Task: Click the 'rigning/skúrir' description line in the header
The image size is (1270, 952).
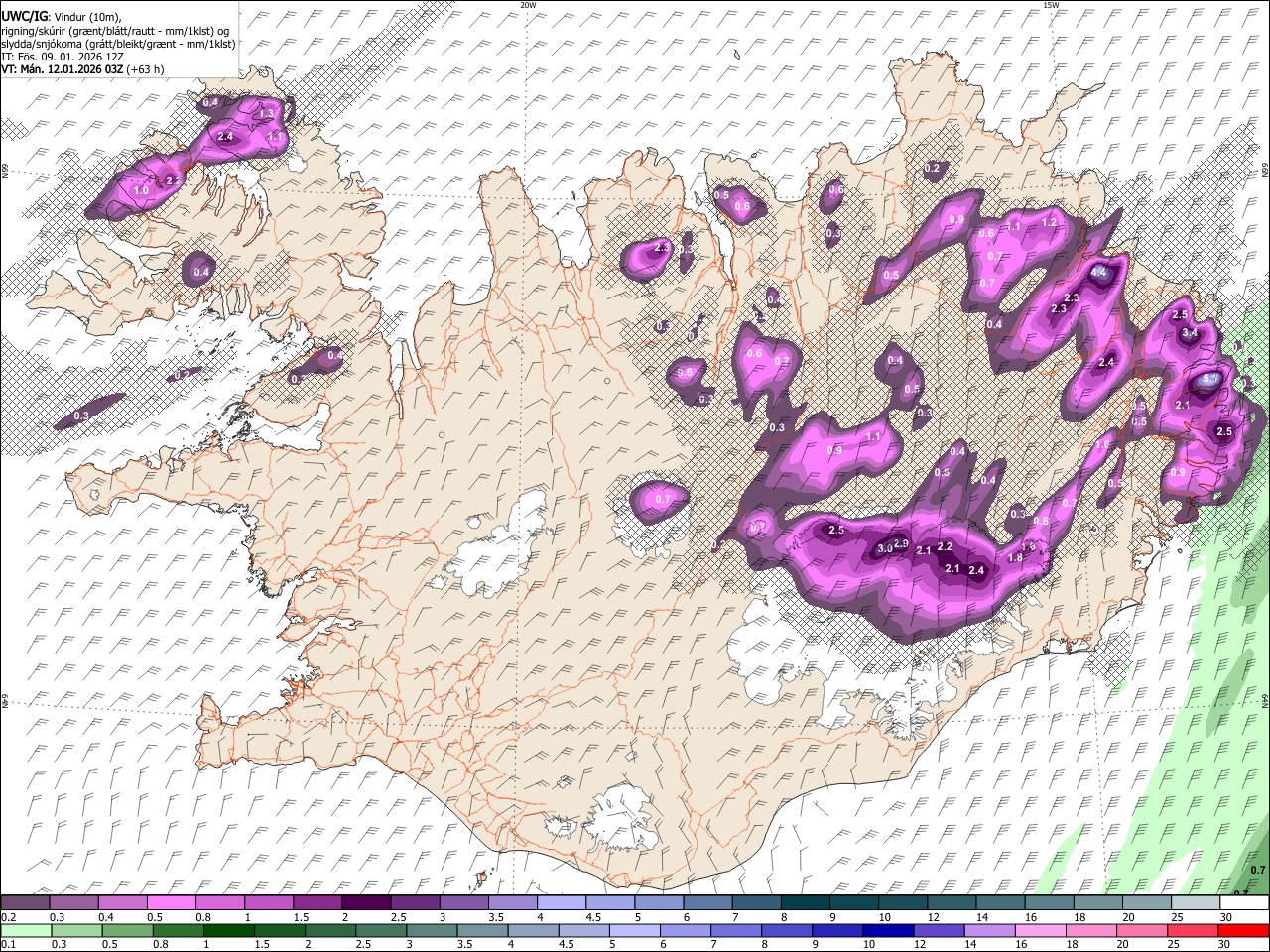Action: [x=117, y=31]
